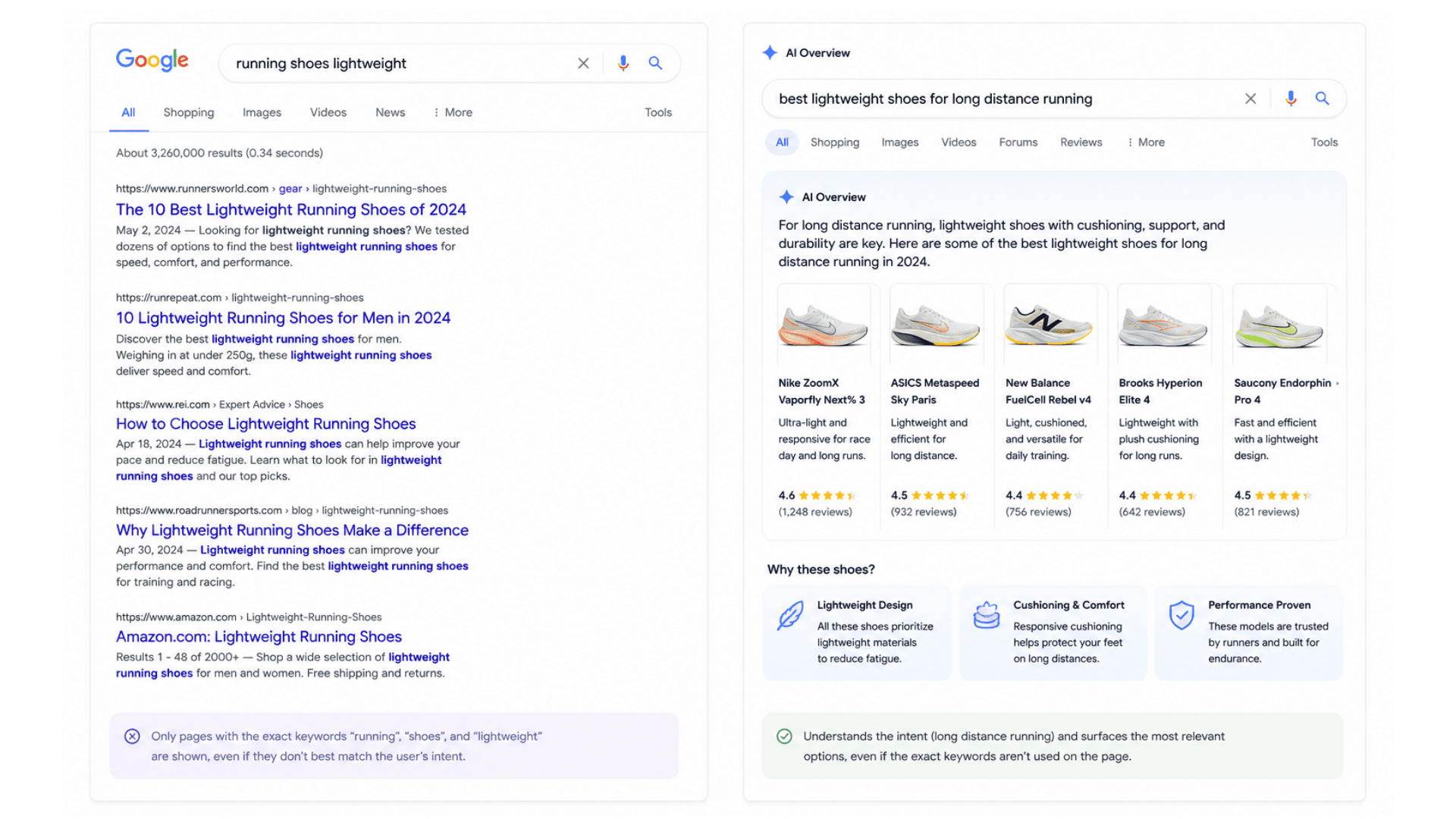Click the 4.6 star rating for Nike
Screen dimensions: 1456x819
click(817, 495)
